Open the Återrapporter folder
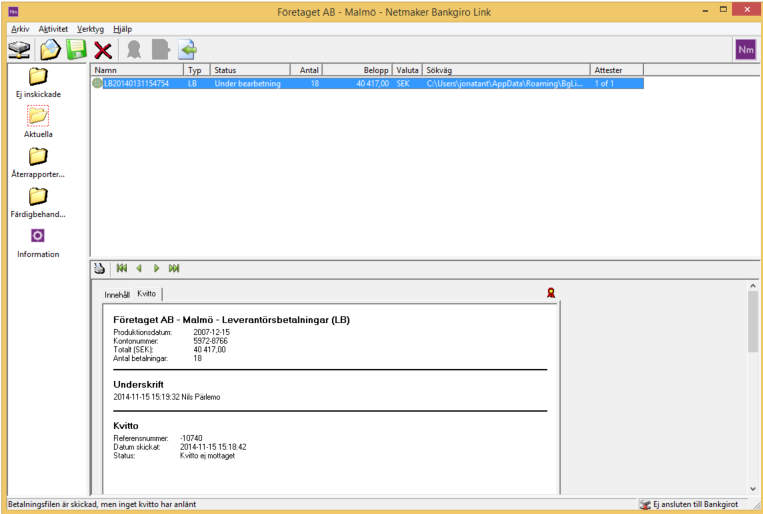The height and width of the screenshot is (514, 763). click(x=38, y=163)
